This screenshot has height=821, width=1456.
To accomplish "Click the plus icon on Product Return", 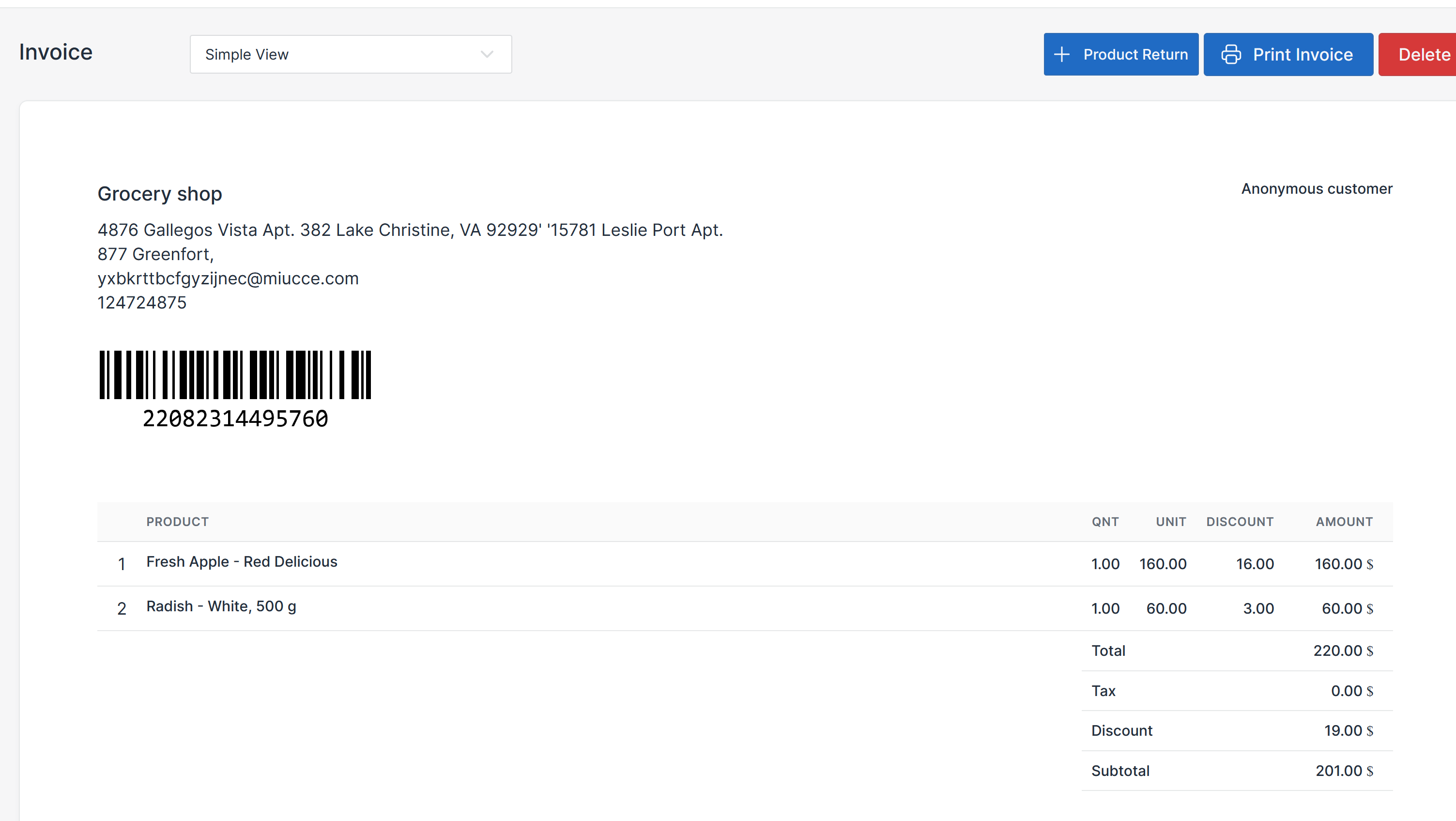I will 1061,54.
